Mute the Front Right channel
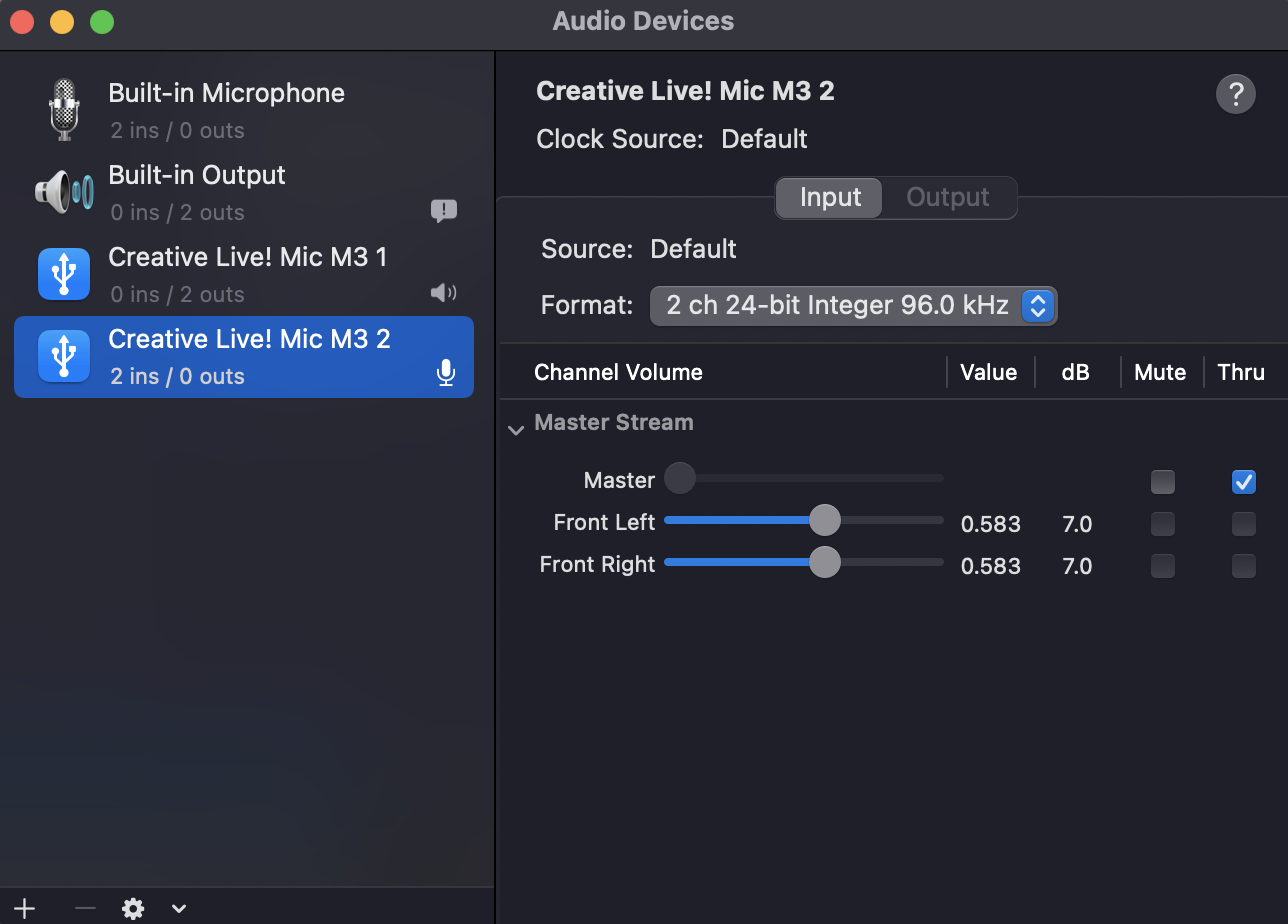The height and width of the screenshot is (924, 1288). [x=1162, y=566]
